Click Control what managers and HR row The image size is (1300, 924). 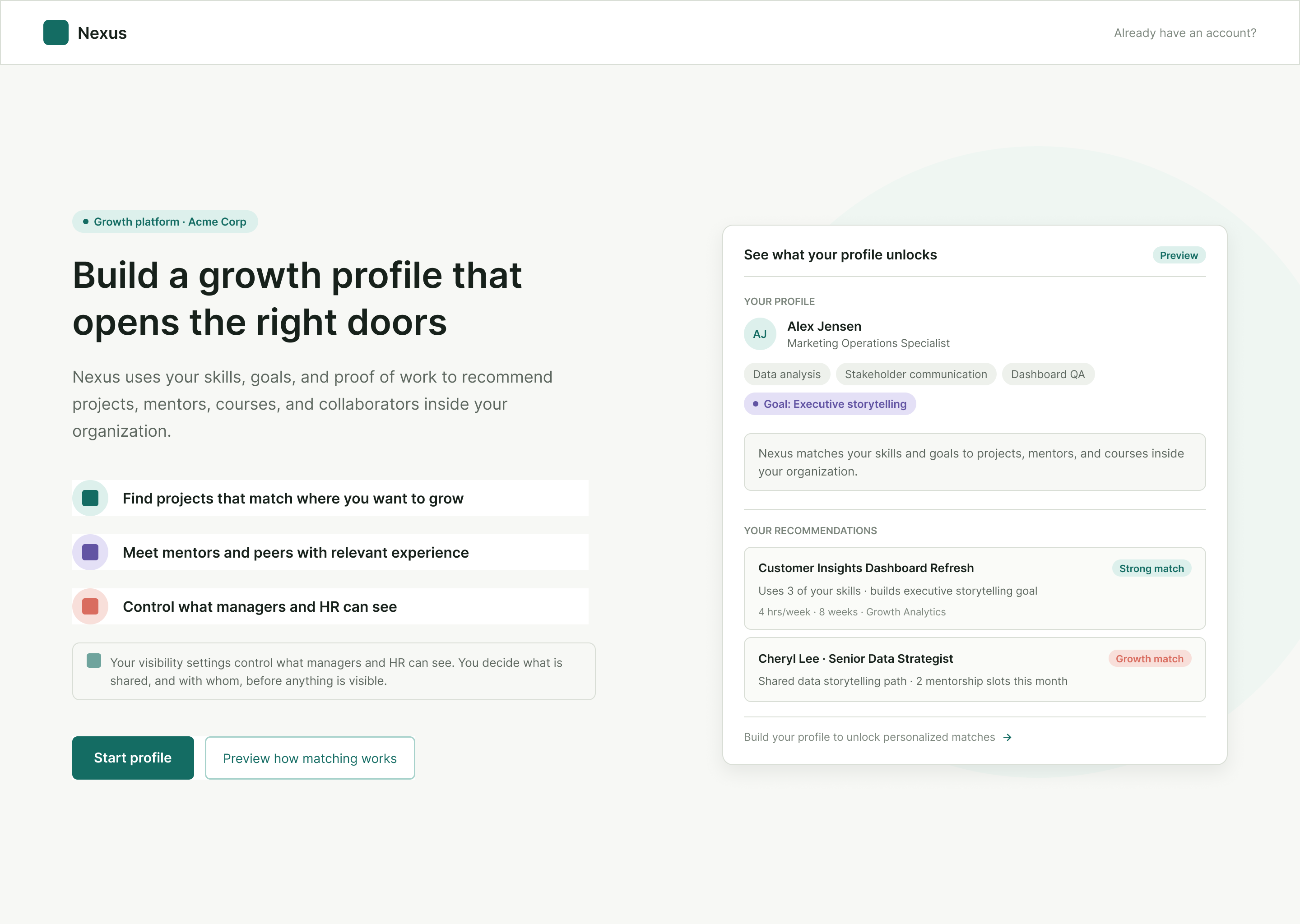tap(330, 606)
